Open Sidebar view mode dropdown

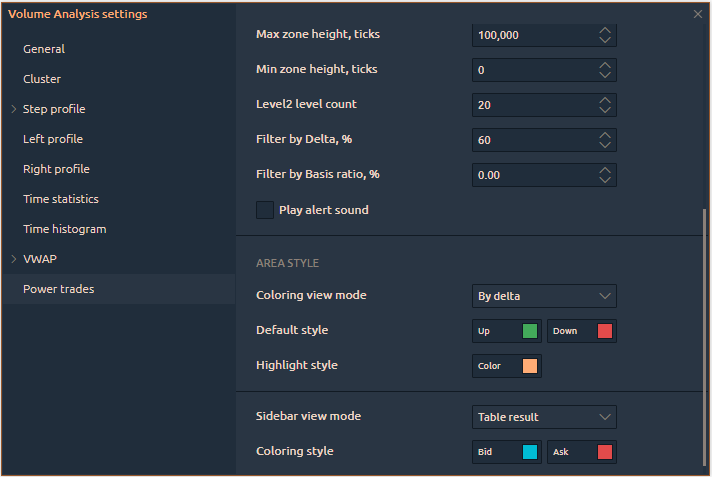544,417
